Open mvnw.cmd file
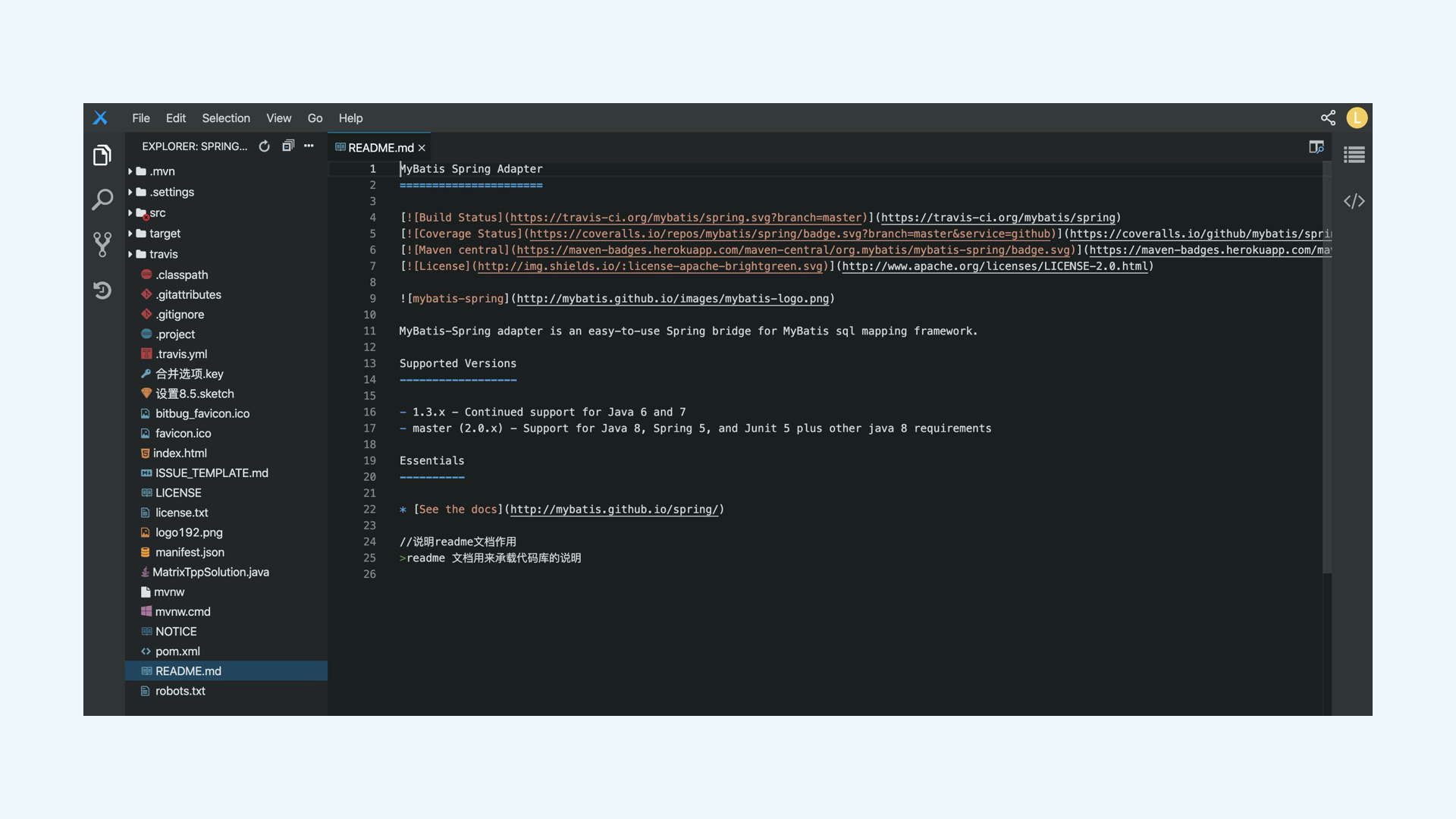Image resolution: width=1456 pixels, height=819 pixels. click(226, 611)
